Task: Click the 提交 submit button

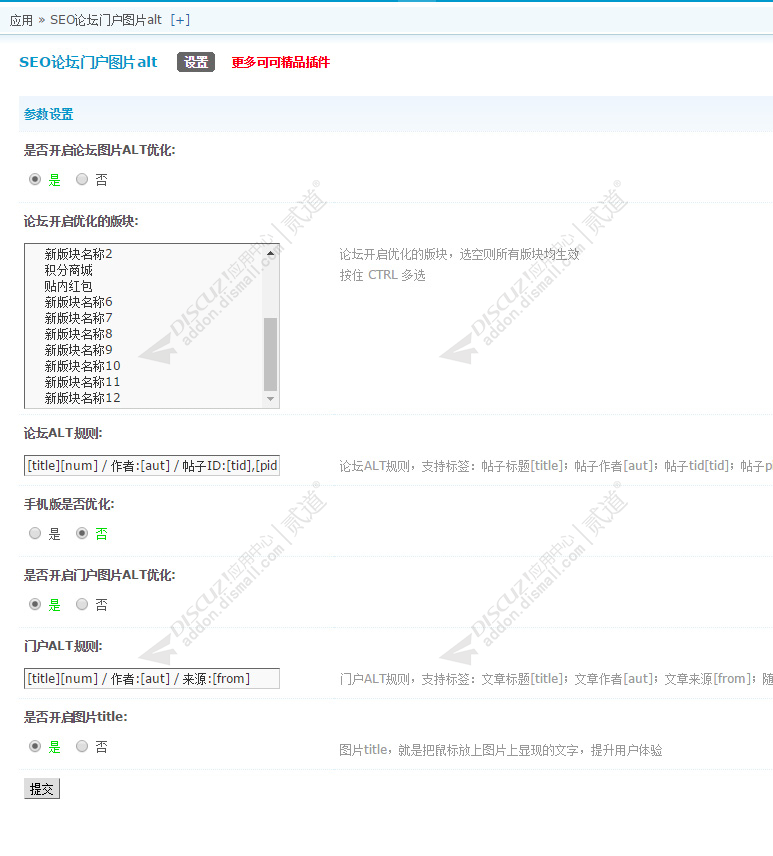Action: click(x=41, y=789)
